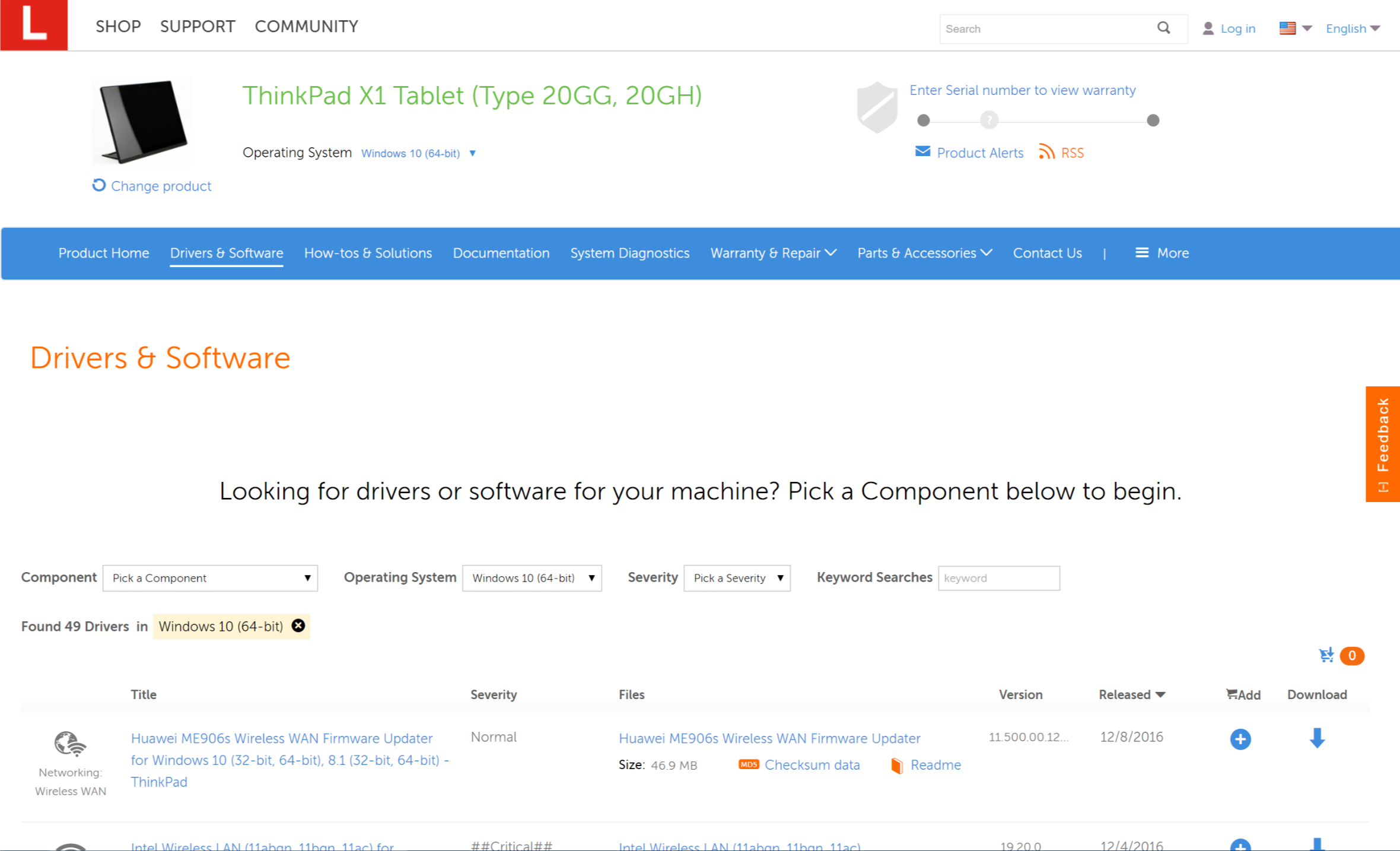Click the Log in link
The image size is (1400, 851).
point(1238,28)
